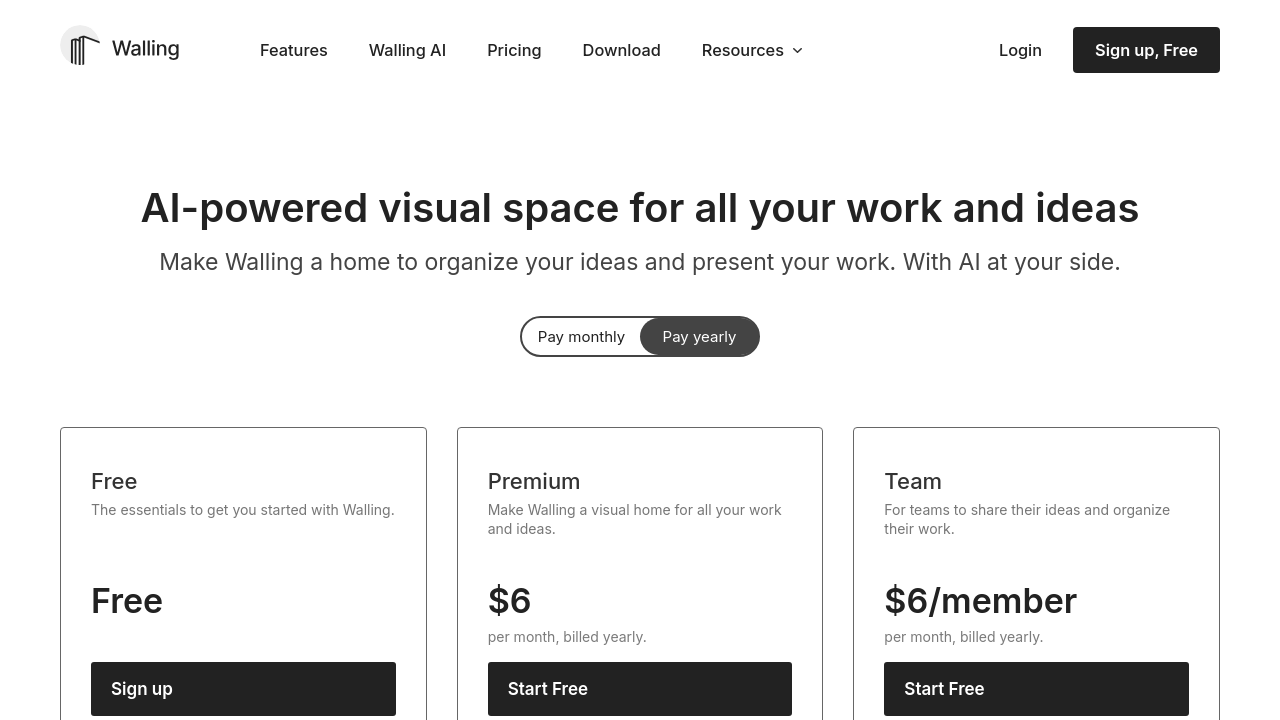Switch billing to Pay monthly
This screenshot has height=720, width=1280.
(581, 337)
